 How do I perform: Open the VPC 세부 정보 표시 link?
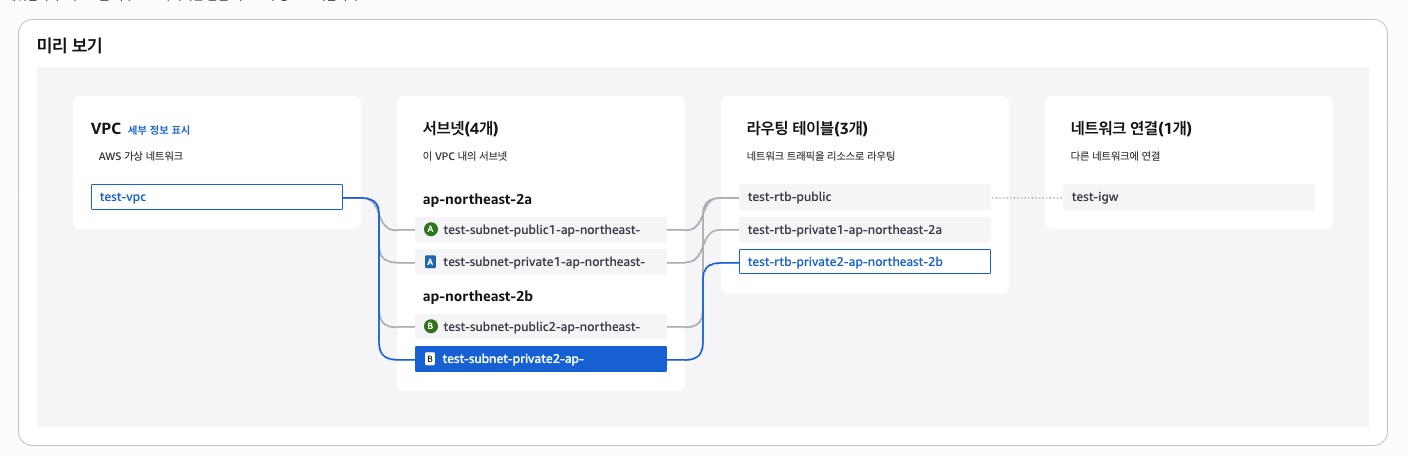[159, 130]
